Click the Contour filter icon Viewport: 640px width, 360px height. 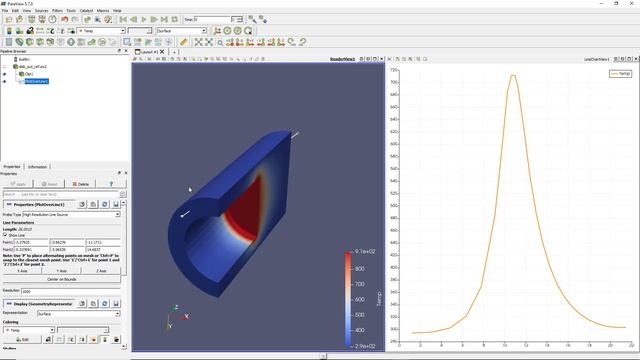pyautogui.click(x=19, y=42)
